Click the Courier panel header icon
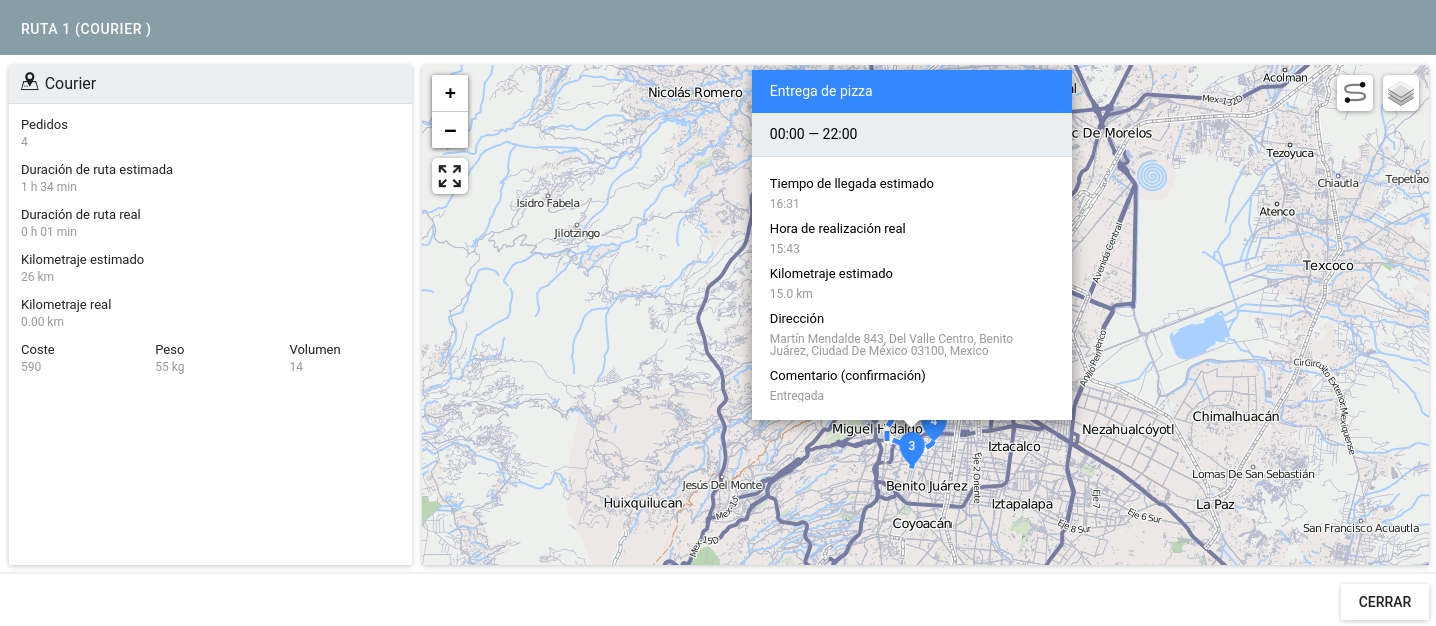This screenshot has height=626, width=1436. point(30,82)
